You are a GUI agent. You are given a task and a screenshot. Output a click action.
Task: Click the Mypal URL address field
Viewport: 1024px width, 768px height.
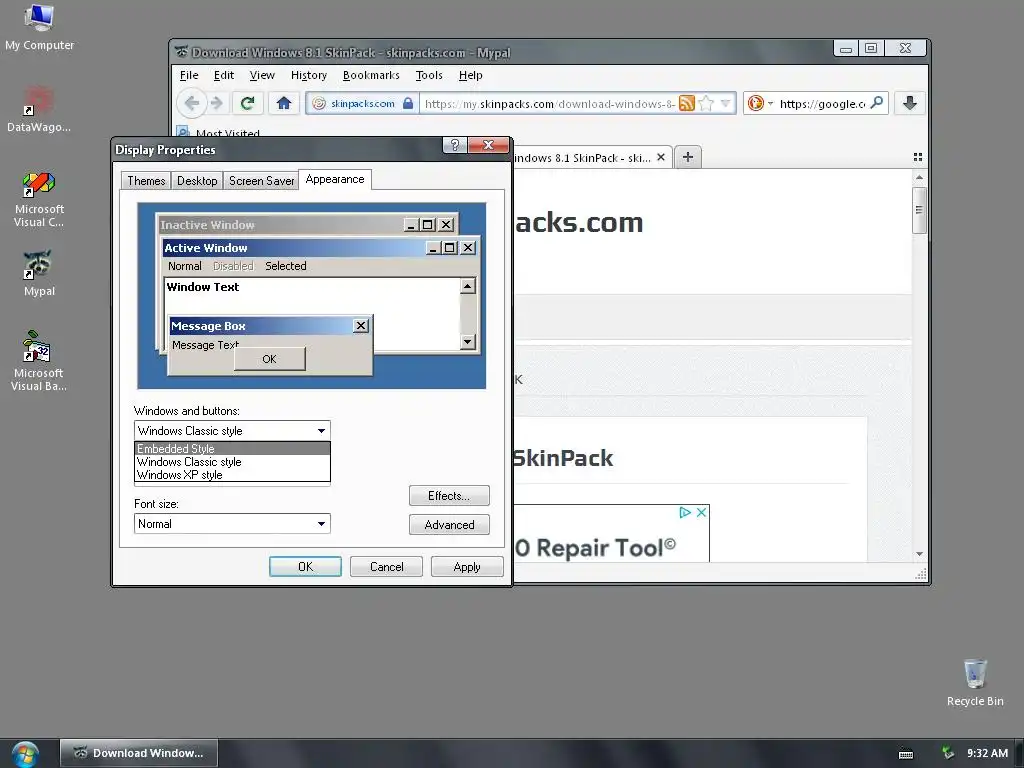tap(549, 103)
